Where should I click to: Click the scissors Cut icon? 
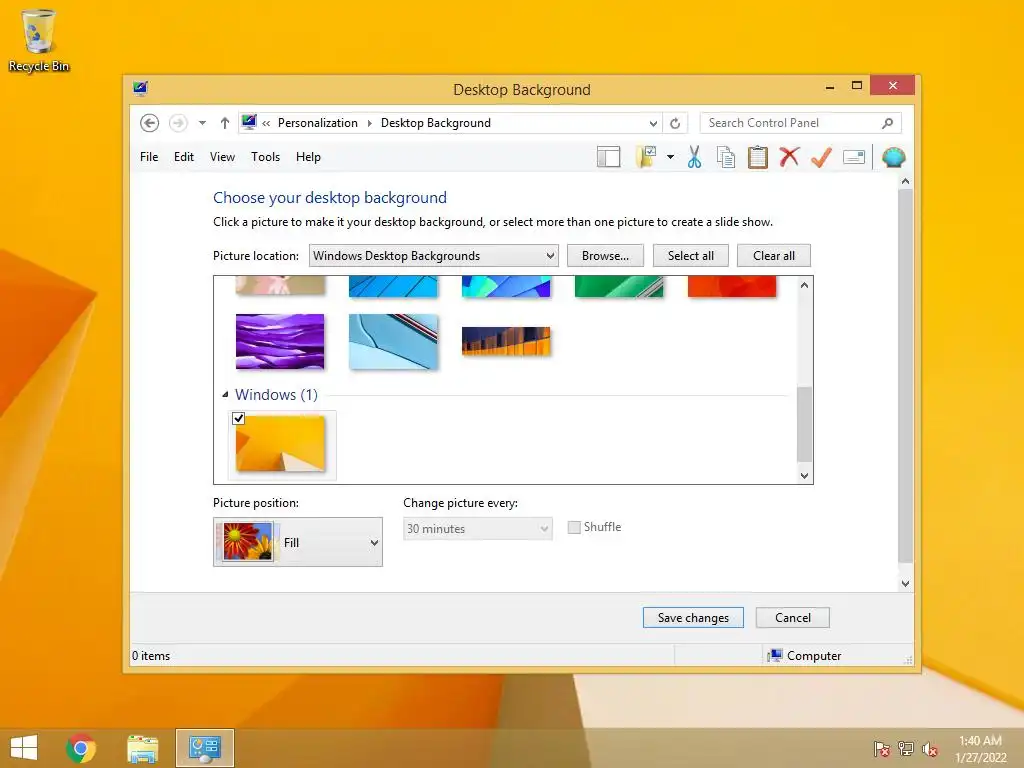tap(694, 157)
